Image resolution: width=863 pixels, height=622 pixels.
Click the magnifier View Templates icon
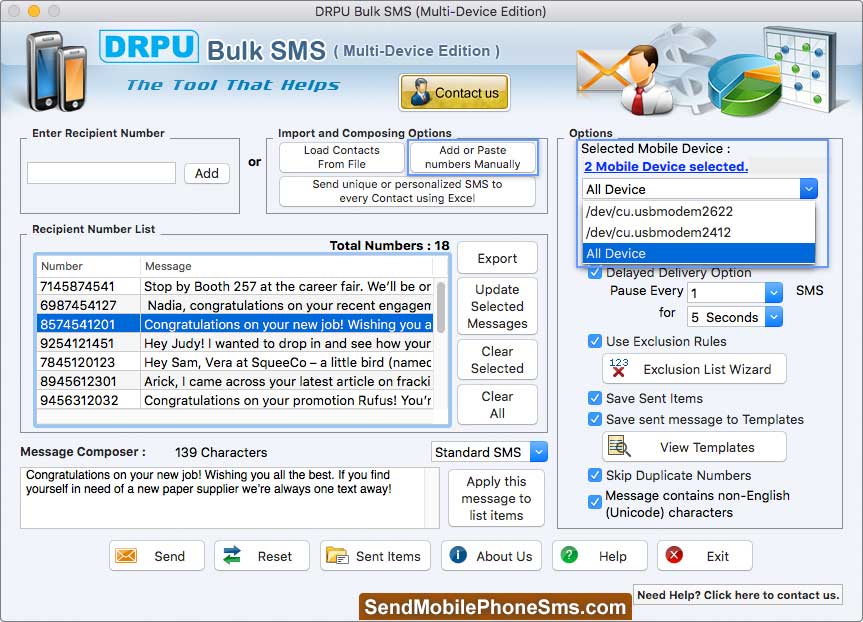[619, 446]
